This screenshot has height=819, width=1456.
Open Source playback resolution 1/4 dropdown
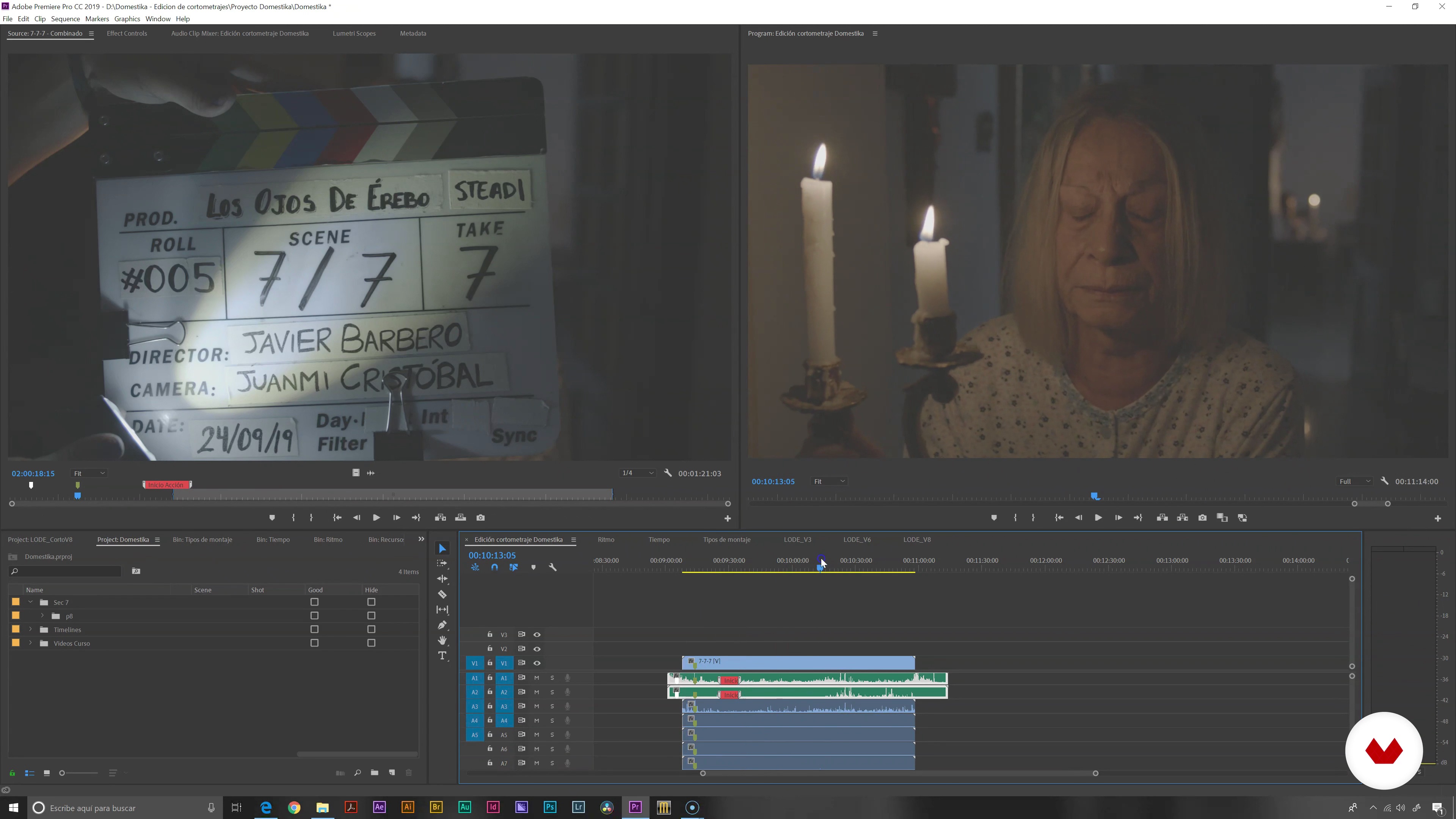pos(637,473)
